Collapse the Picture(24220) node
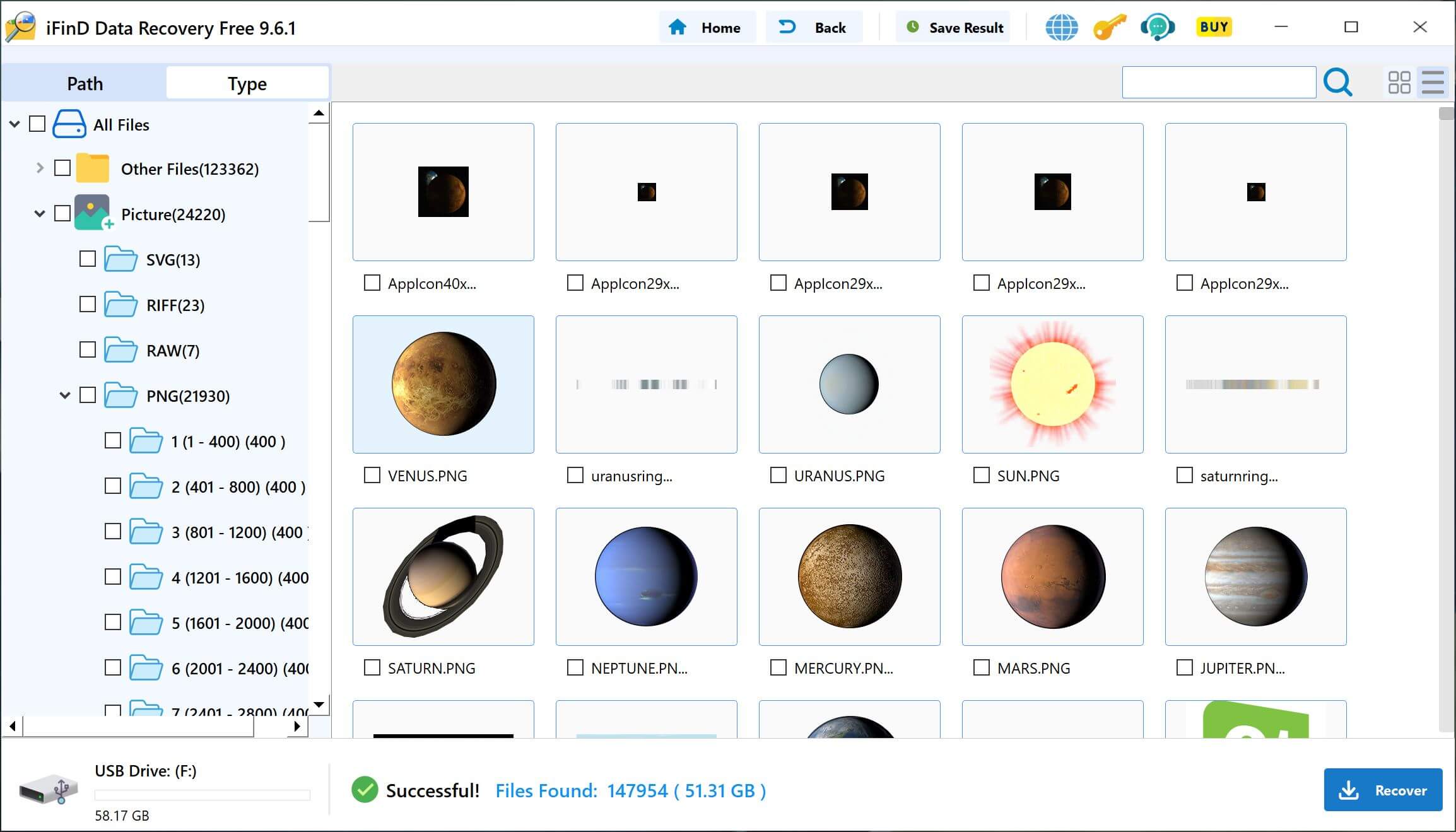The height and width of the screenshot is (832, 1456). (40, 214)
